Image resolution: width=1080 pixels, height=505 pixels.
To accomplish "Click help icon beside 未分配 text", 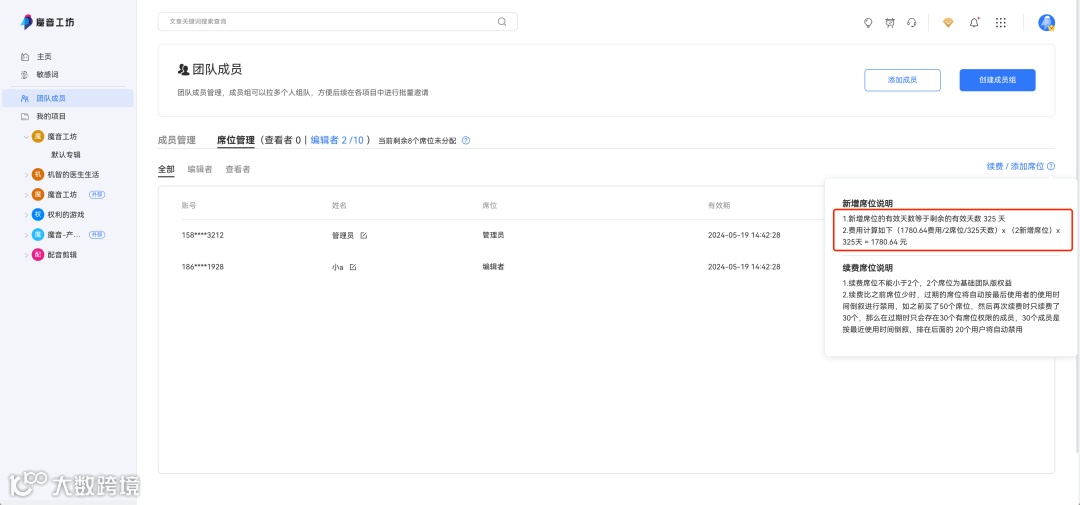I will point(466,141).
